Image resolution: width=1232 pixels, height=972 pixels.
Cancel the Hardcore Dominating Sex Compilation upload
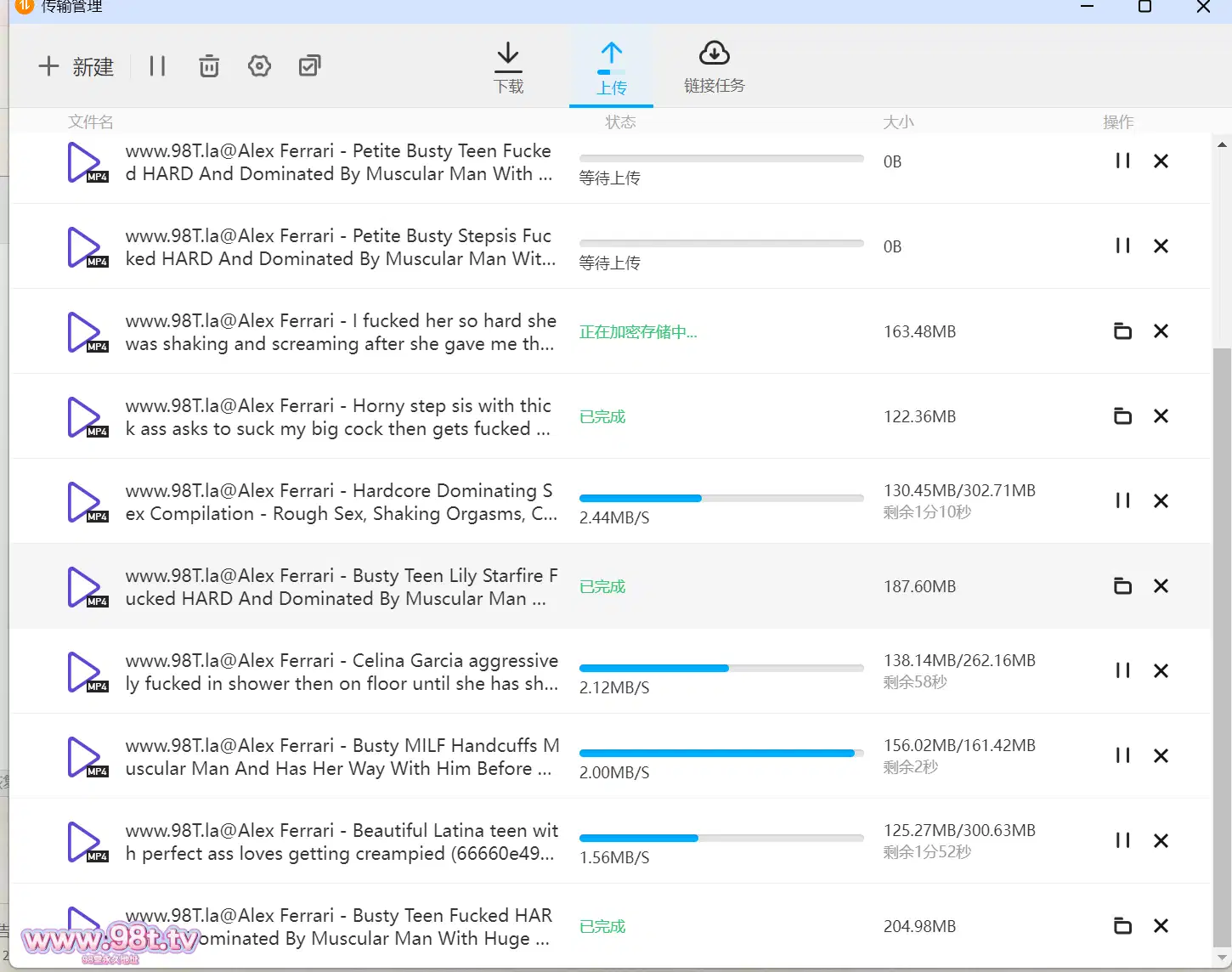coord(1161,500)
